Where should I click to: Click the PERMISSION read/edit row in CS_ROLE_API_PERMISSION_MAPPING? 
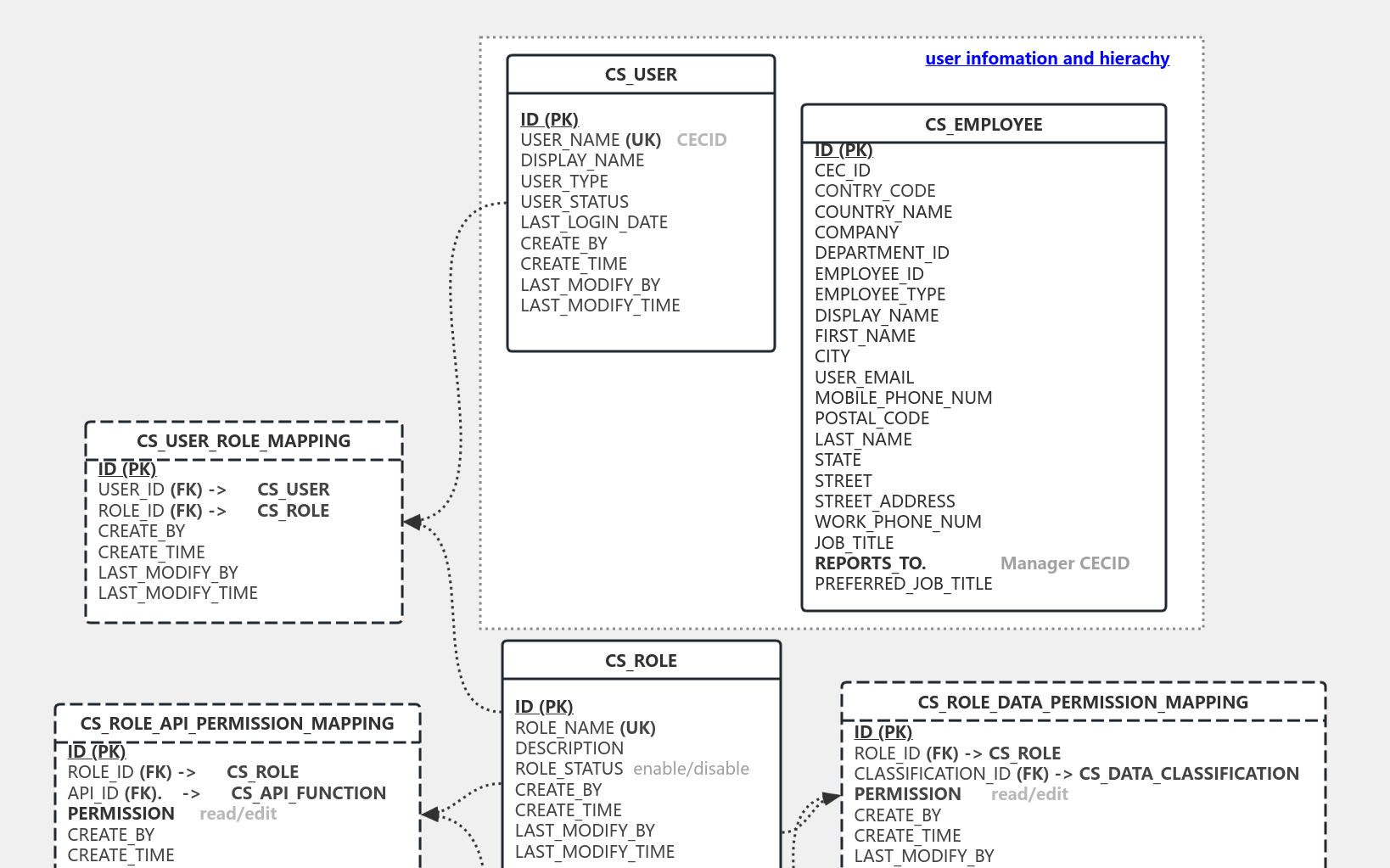[170, 813]
